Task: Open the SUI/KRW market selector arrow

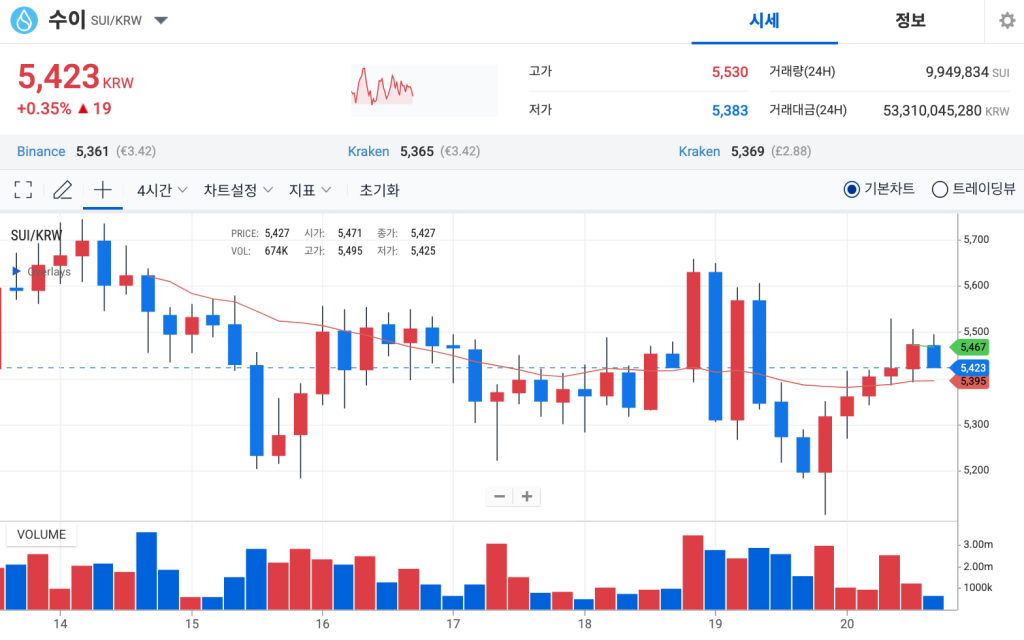Action: tap(161, 20)
